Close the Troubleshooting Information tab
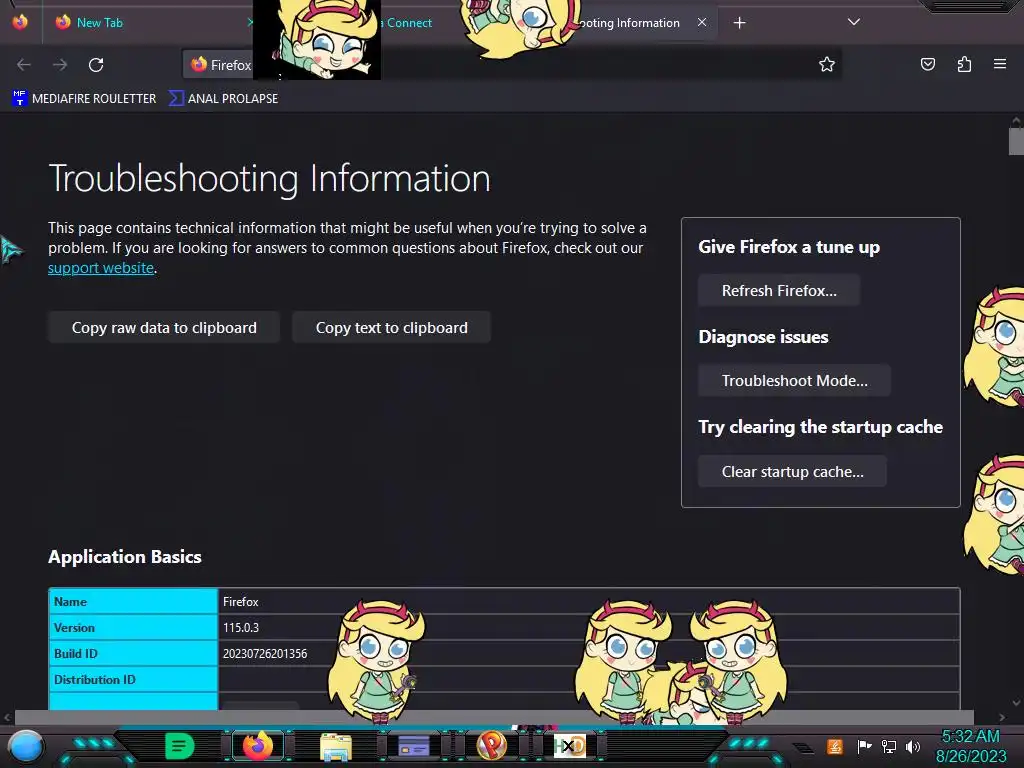Image resolution: width=1024 pixels, height=768 pixels. [x=702, y=22]
